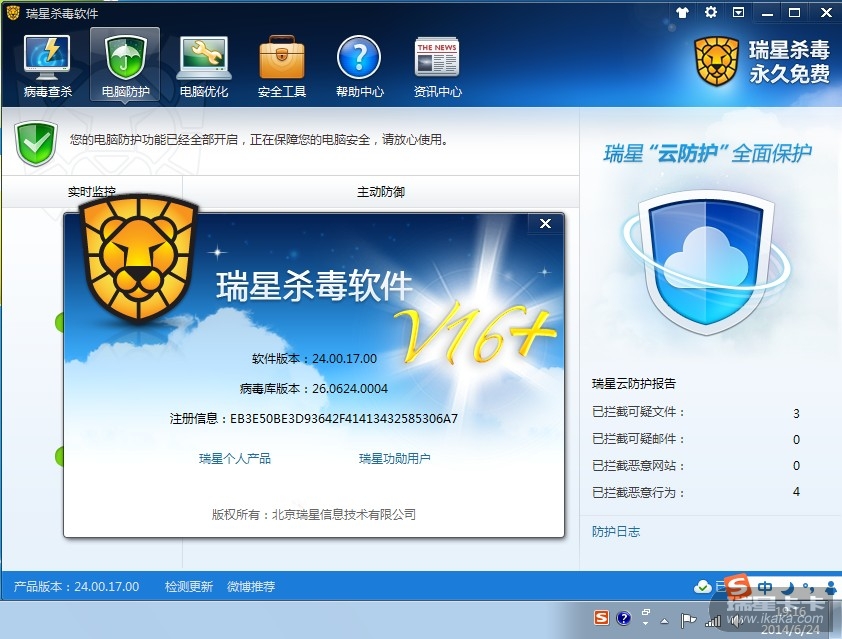Click the Sogou user avatar icon
The image size is (842, 639).
830,587
